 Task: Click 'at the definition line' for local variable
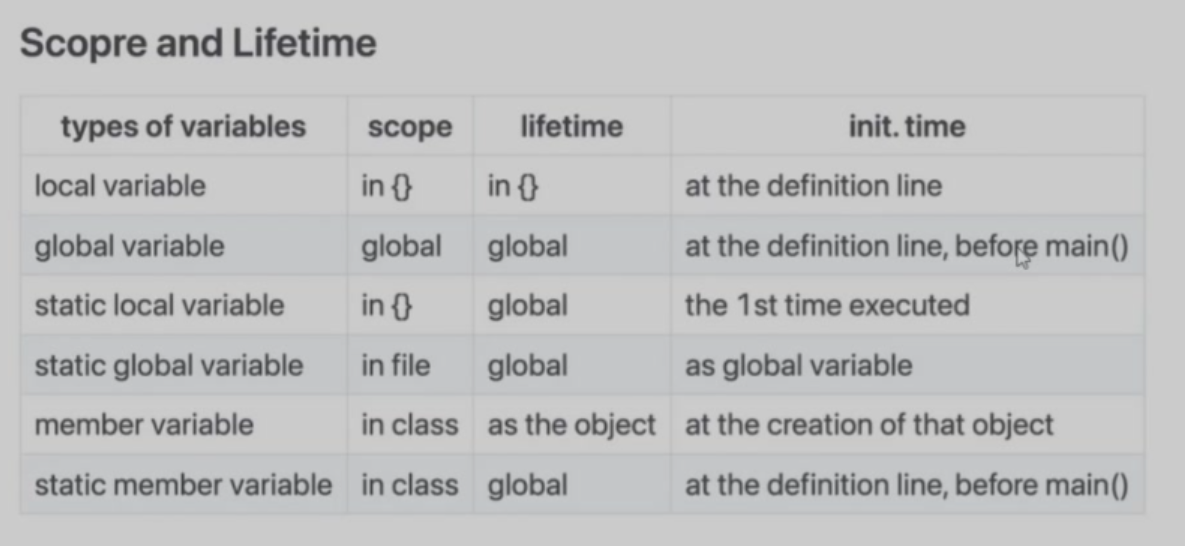coord(813,185)
